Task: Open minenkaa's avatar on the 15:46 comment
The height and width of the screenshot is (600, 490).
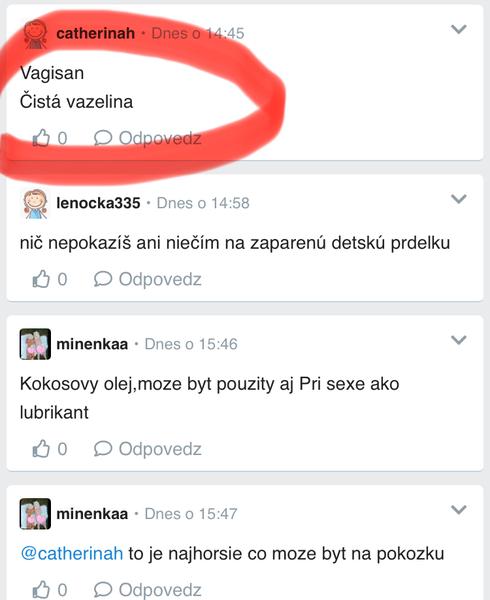Action: pyautogui.click(x=35, y=344)
